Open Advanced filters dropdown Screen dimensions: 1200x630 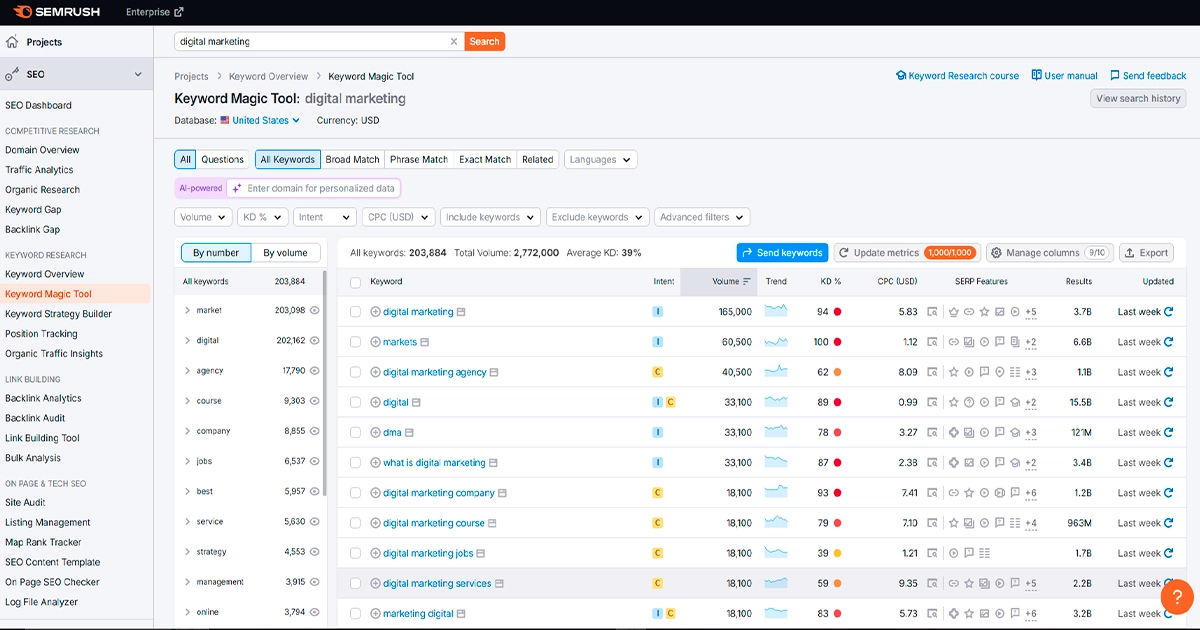[x=702, y=217]
